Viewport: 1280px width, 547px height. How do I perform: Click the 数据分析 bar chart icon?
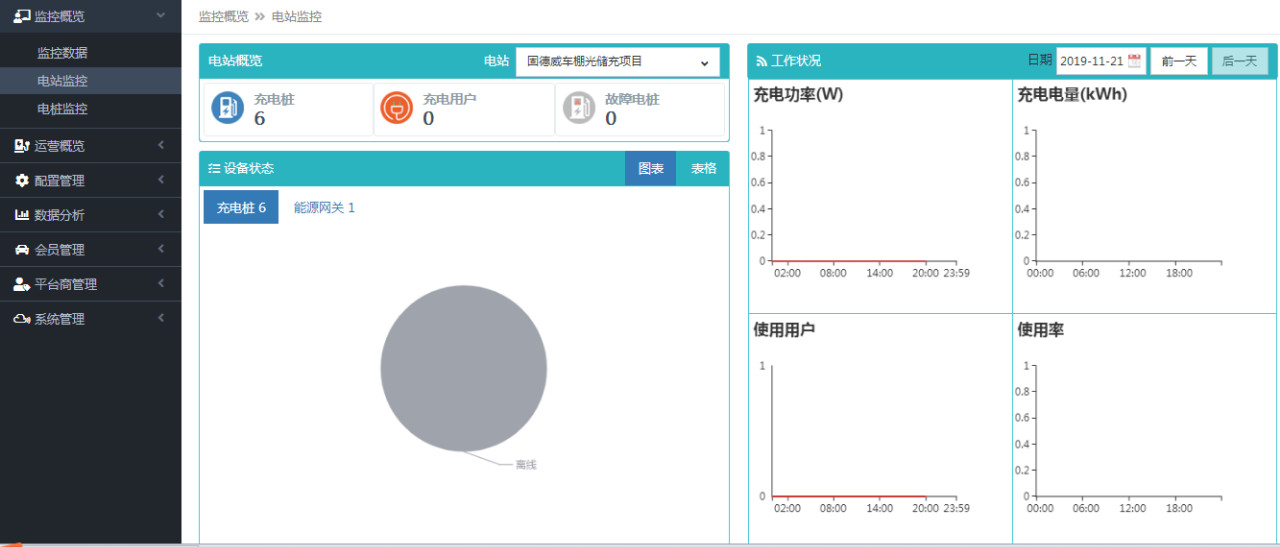pos(21,215)
